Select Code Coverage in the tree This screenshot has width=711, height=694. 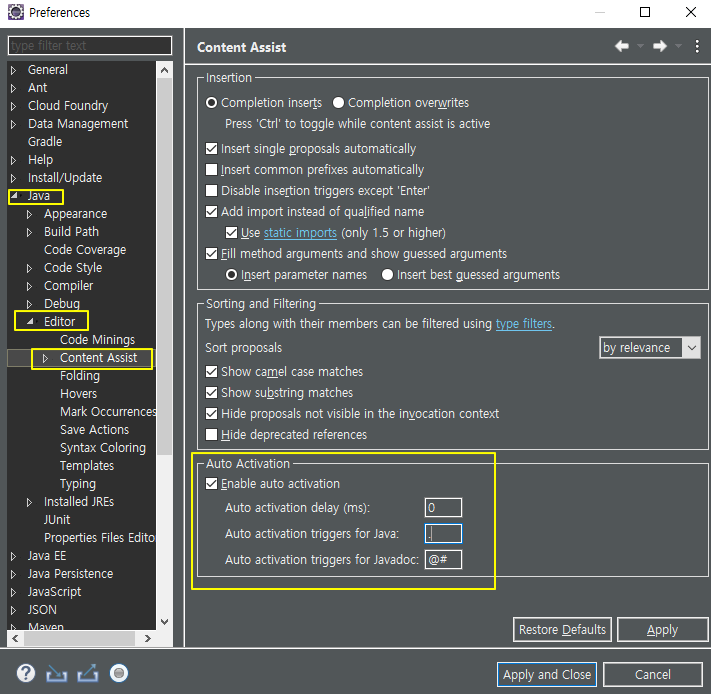(x=85, y=250)
